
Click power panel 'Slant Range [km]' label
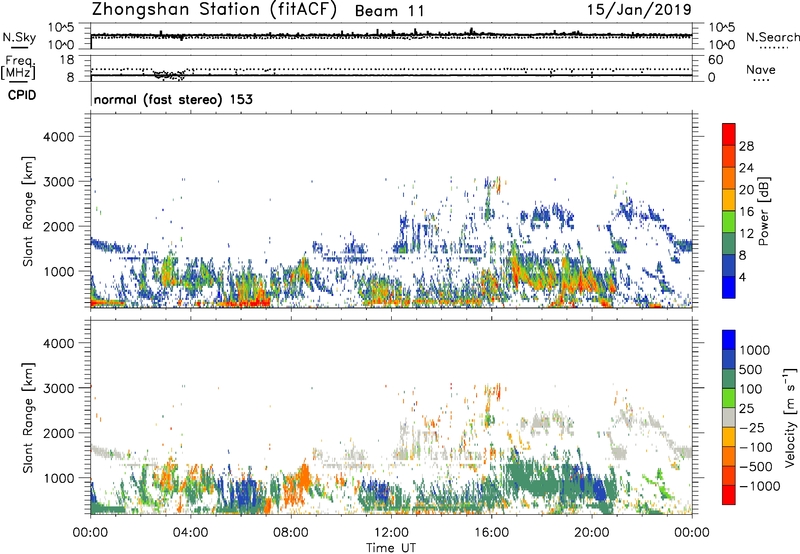click(28, 211)
